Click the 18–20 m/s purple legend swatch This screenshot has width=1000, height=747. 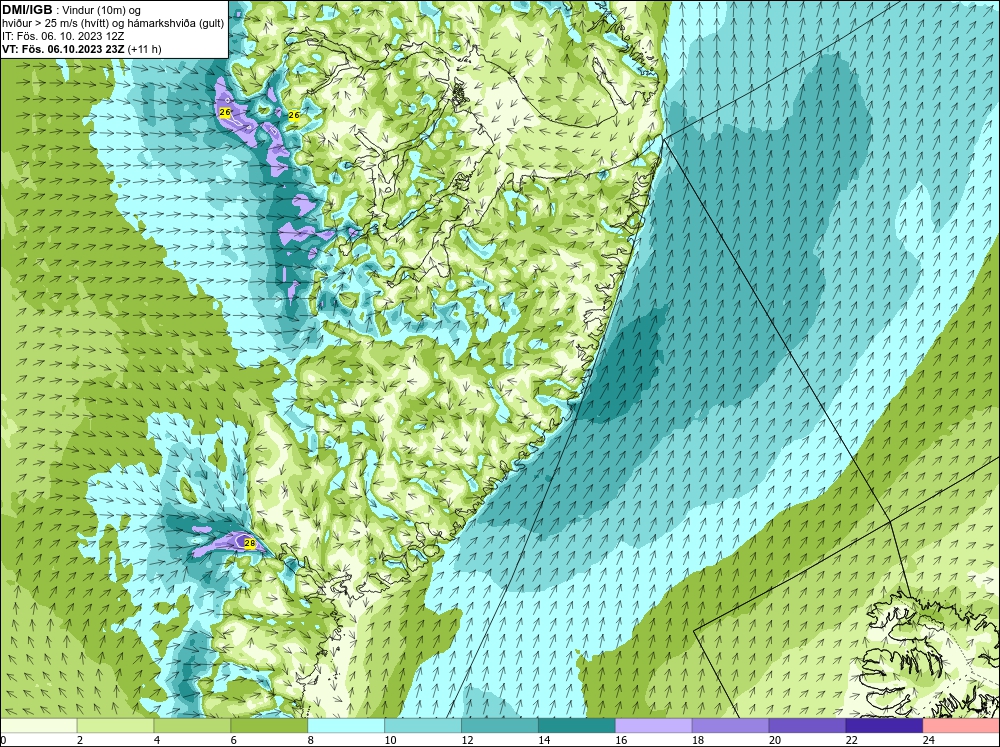(x=730, y=726)
